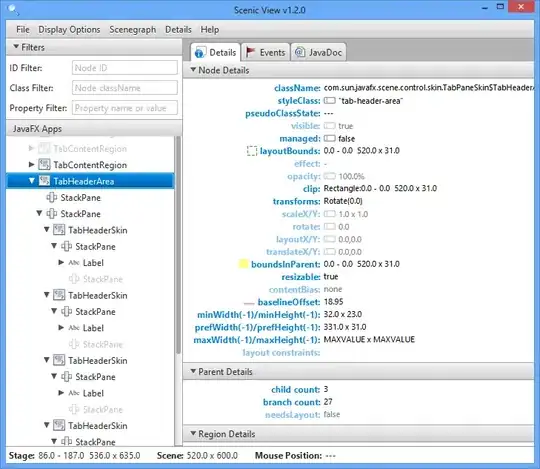The height and width of the screenshot is (469, 540).
Task: Click the JavaDoc tab @ icon
Action: click(x=300, y=52)
